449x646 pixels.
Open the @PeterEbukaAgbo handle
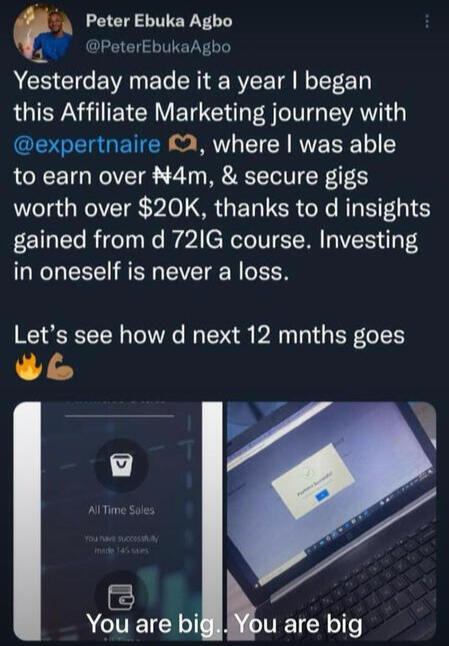click(158, 47)
